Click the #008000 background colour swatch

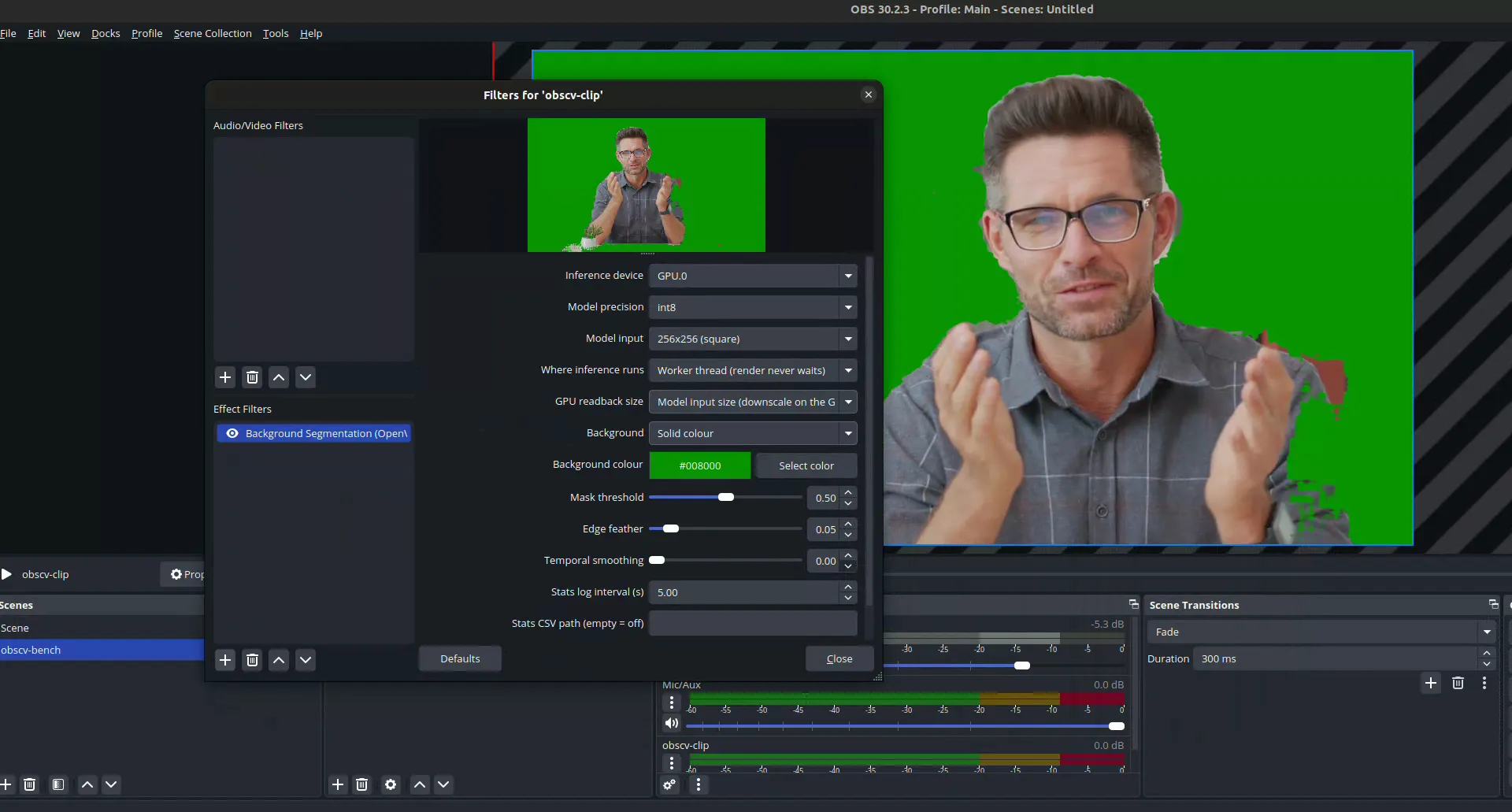coord(700,465)
